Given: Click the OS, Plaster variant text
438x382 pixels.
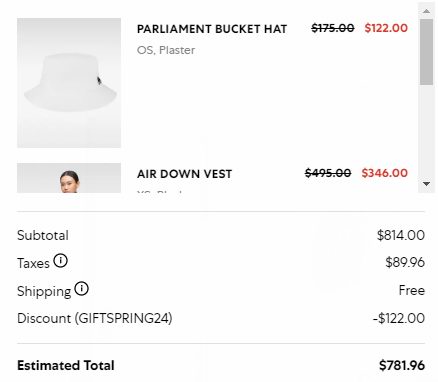Looking at the screenshot, I should (166, 50).
